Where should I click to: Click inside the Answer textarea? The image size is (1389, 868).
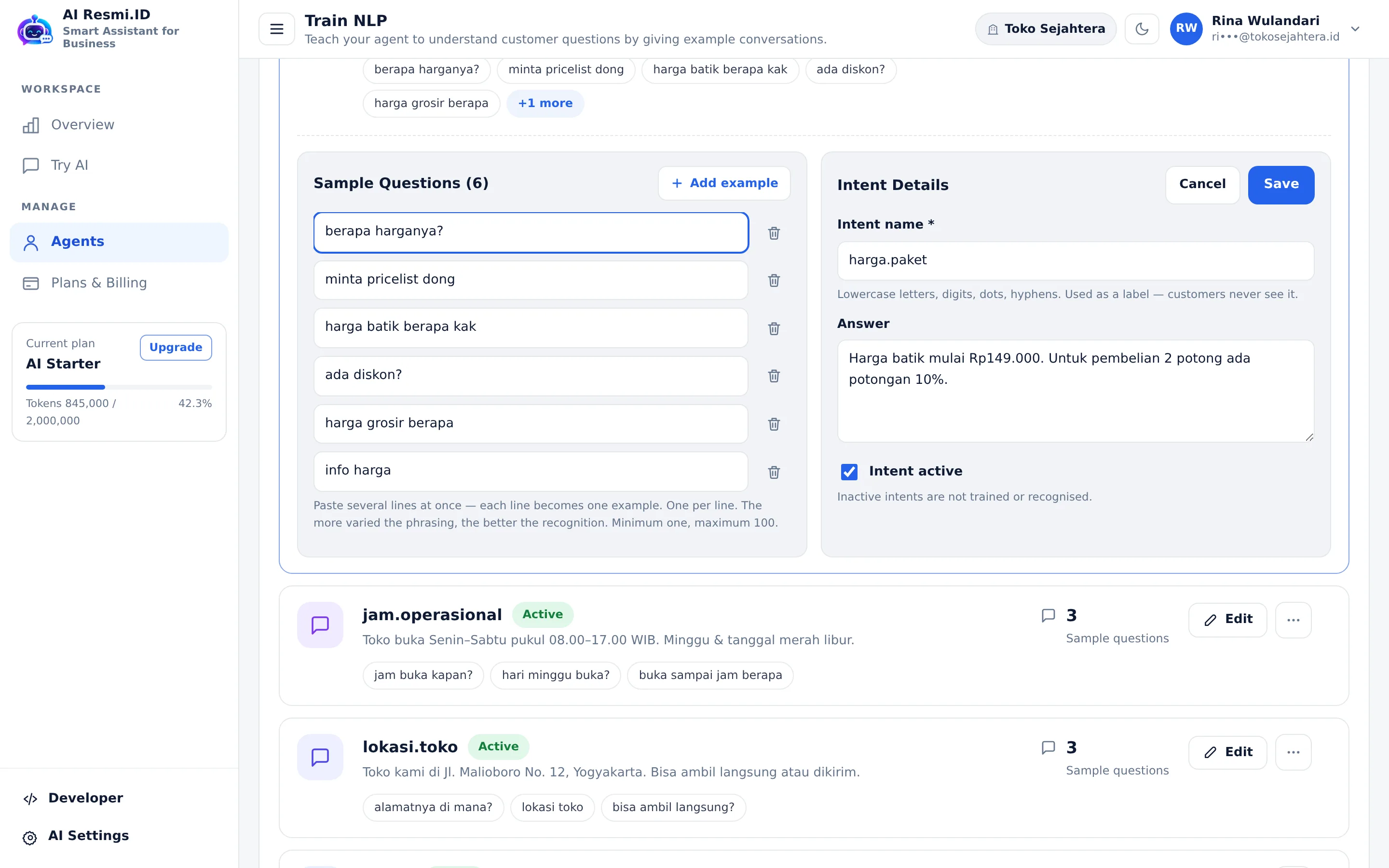(x=1075, y=391)
